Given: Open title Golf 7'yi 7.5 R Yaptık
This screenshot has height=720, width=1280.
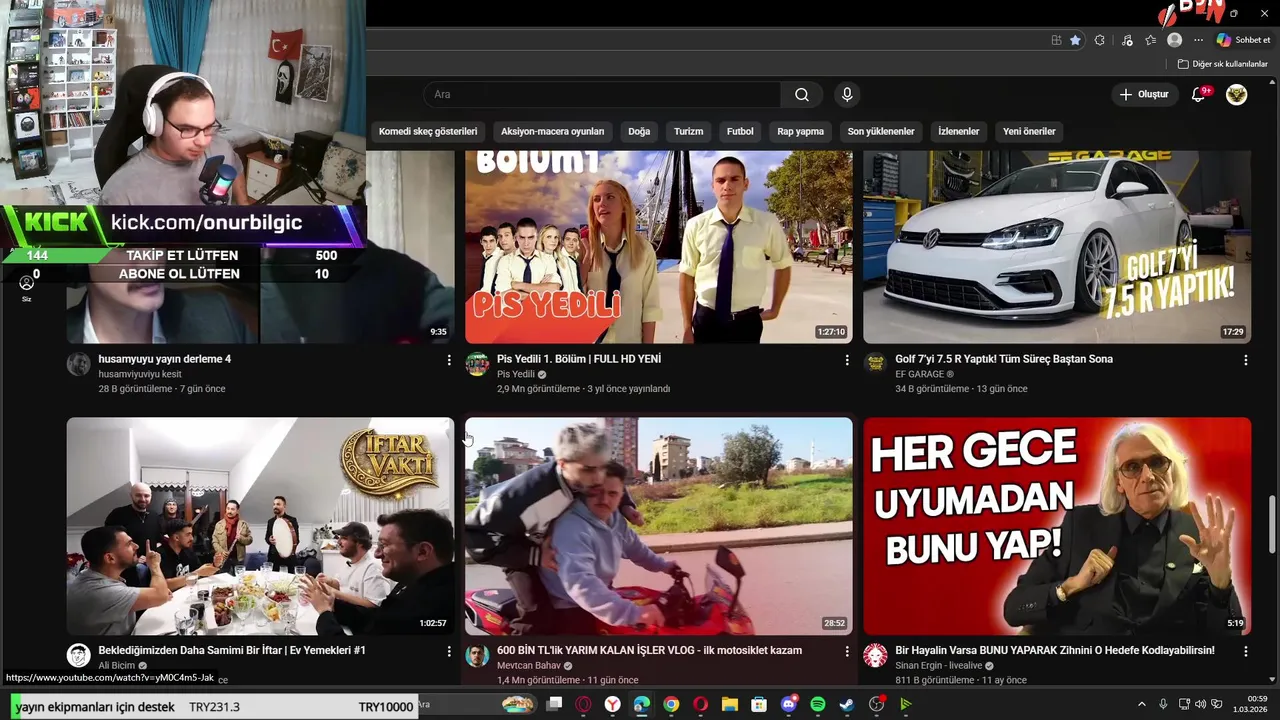Looking at the screenshot, I should click(1004, 359).
